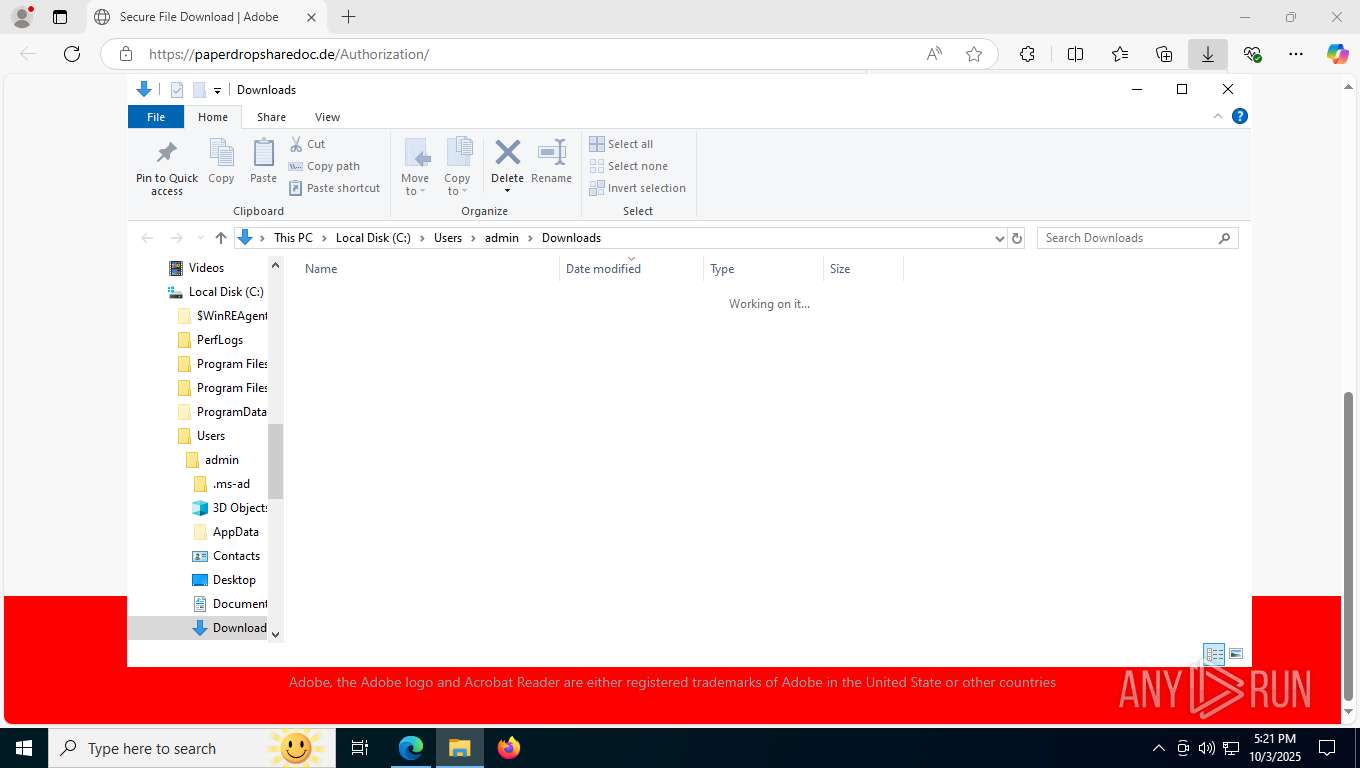The height and width of the screenshot is (768, 1360).
Task: Select Contacts in navigation tree
Action: click(236, 556)
